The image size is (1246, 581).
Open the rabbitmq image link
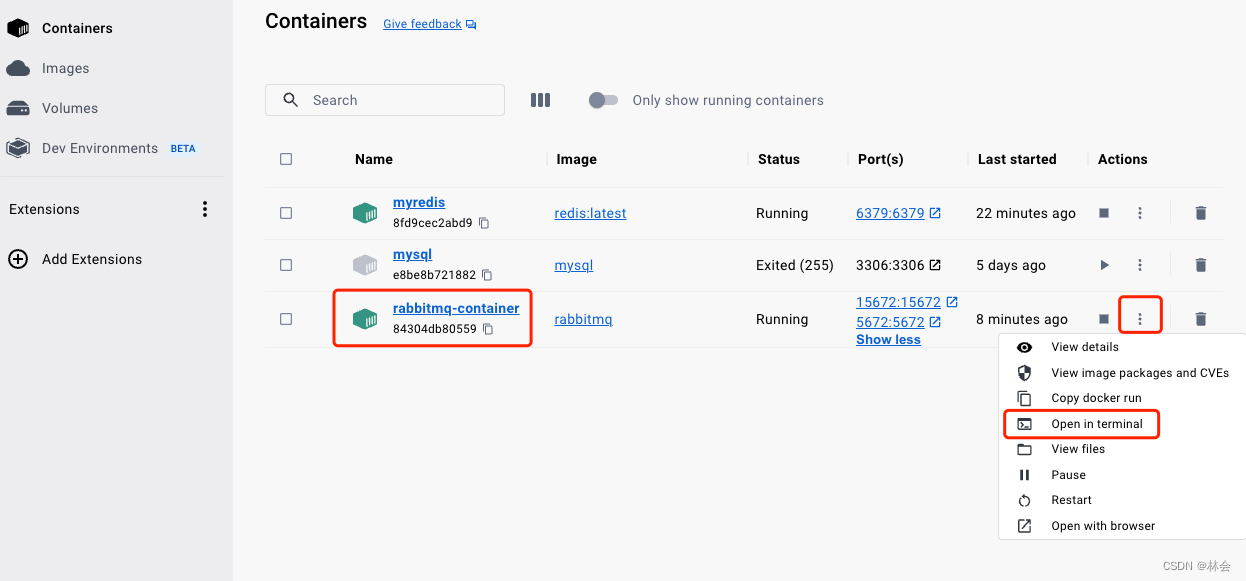[584, 319]
